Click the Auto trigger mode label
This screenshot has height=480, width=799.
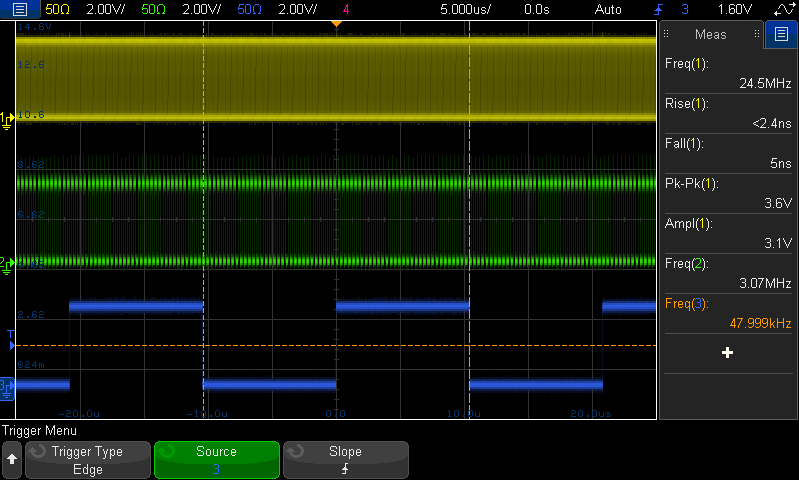click(608, 9)
